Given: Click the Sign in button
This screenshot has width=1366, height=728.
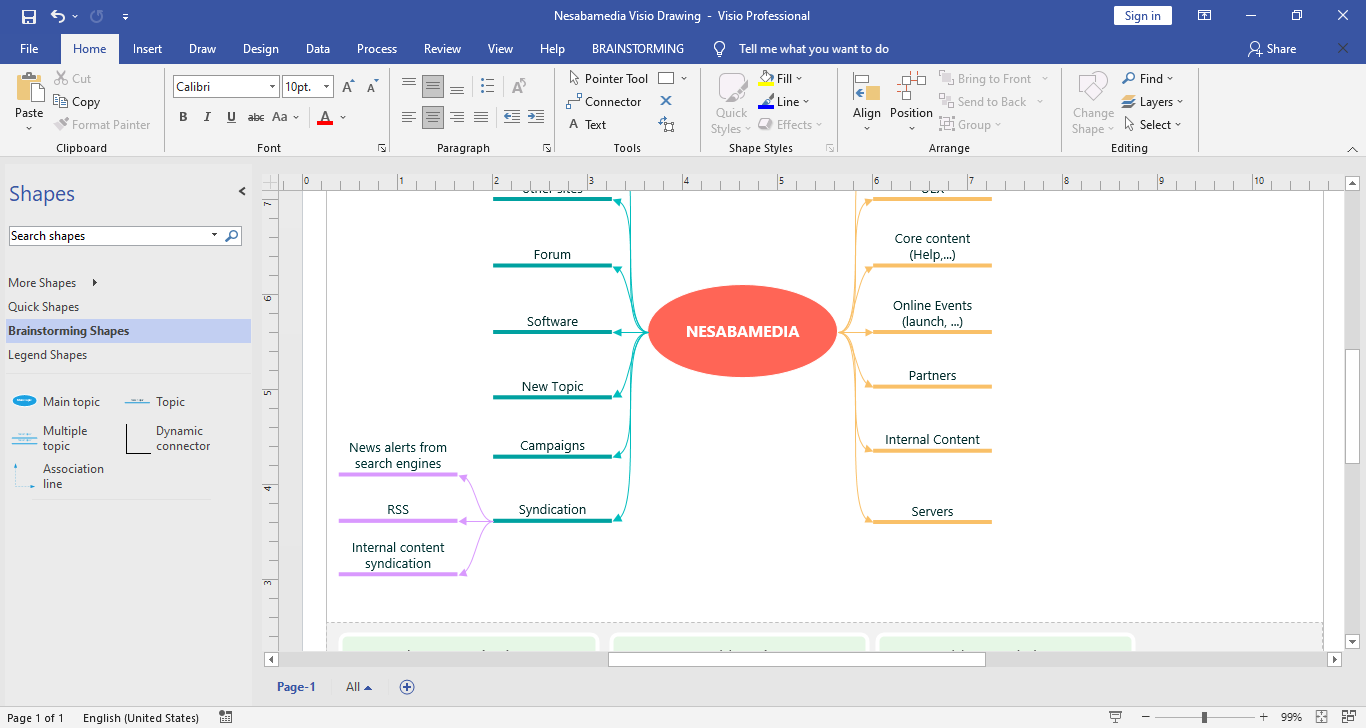Looking at the screenshot, I should [1142, 16].
